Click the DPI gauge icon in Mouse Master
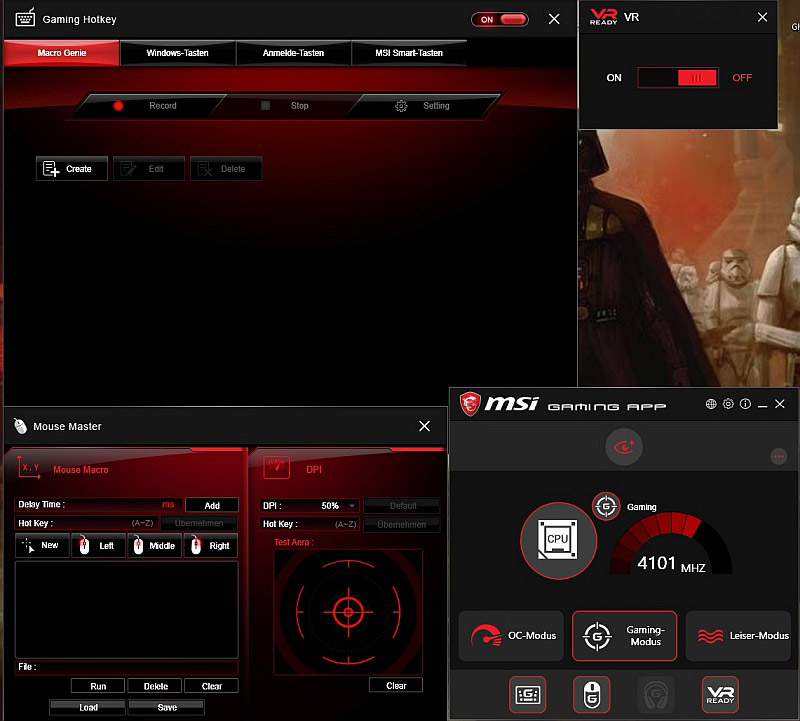The image size is (800, 721). click(277, 467)
